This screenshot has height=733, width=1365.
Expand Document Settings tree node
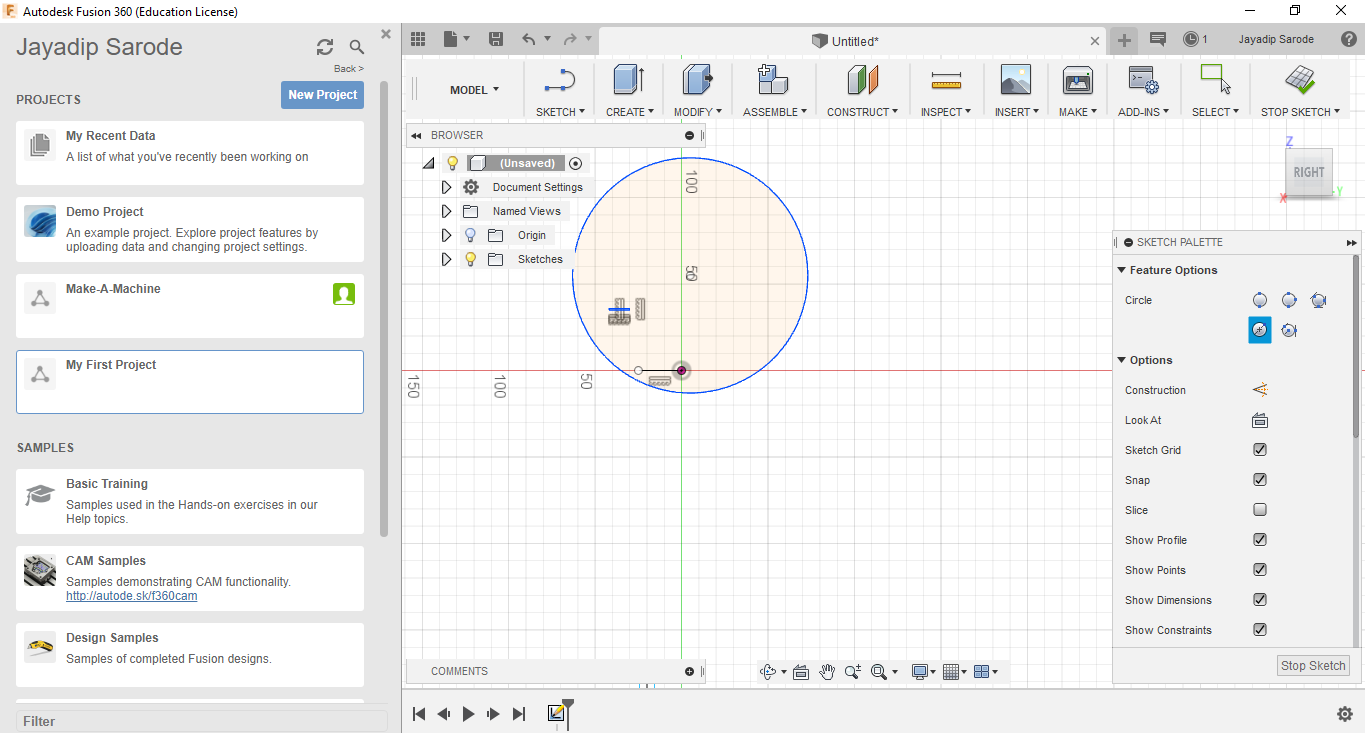446,187
